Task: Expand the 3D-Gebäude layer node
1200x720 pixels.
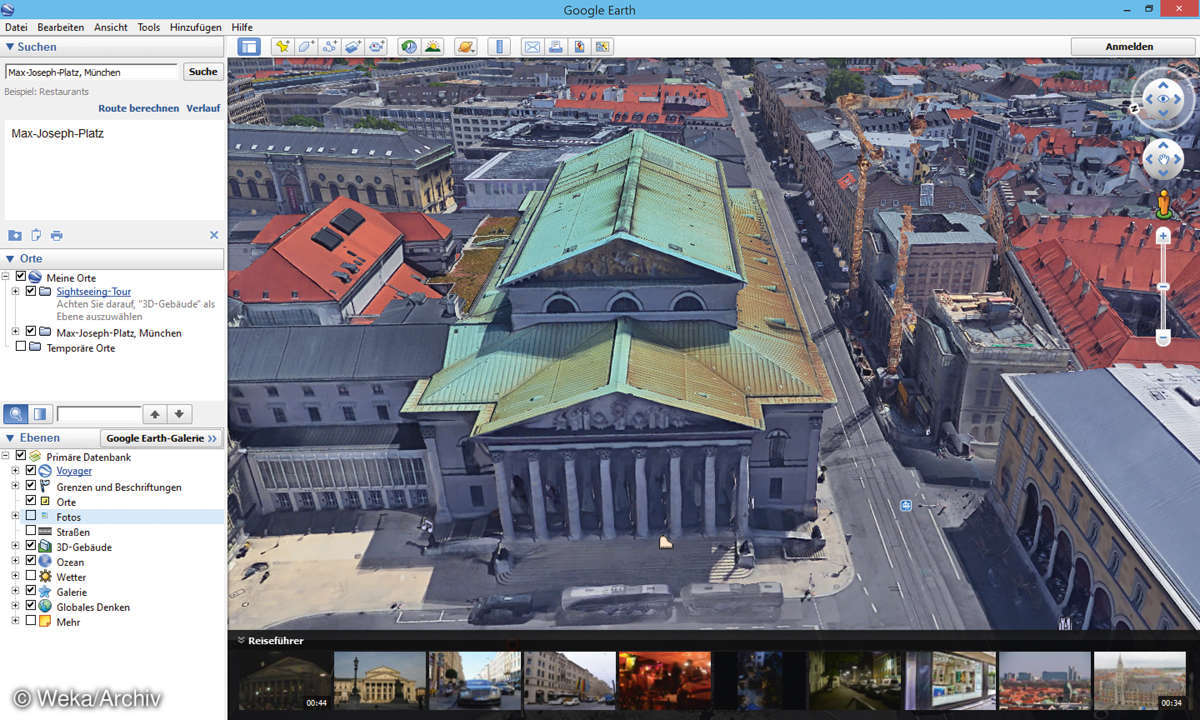Action: point(15,546)
